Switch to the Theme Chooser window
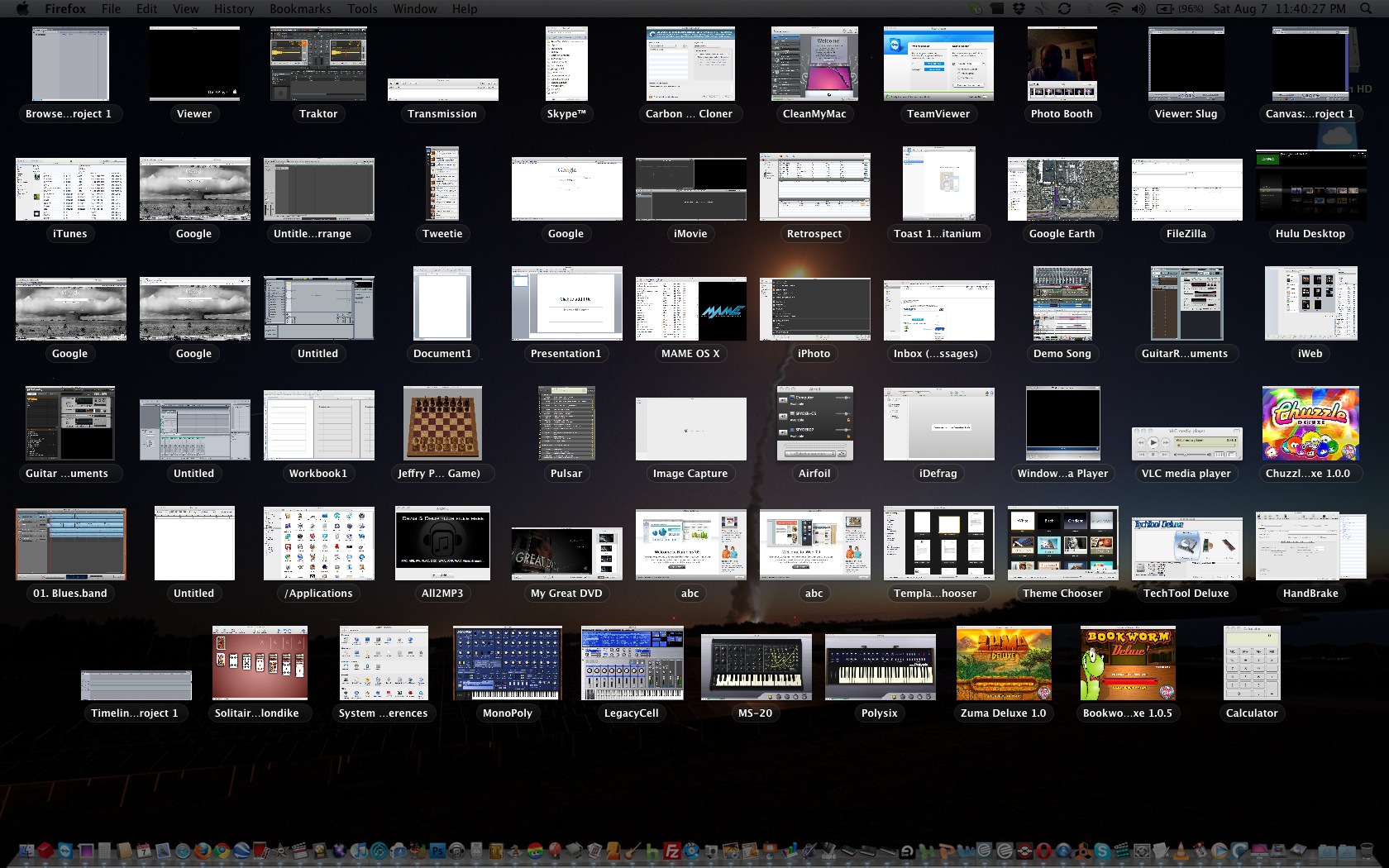Image resolution: width=1389 pixels, height=868 pixels. (1062, 543)
